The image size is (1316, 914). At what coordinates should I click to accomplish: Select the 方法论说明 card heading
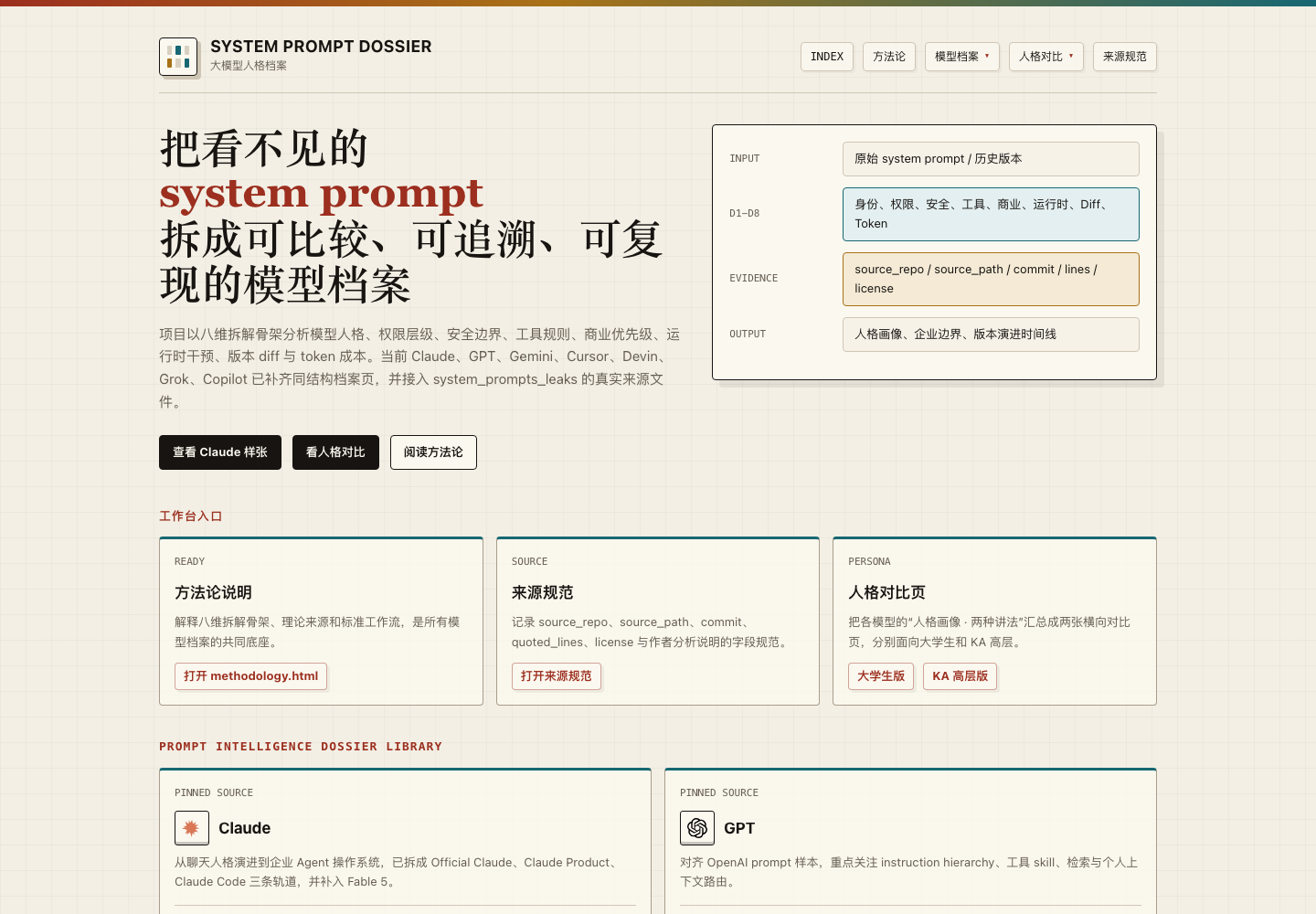coord(213,592)
